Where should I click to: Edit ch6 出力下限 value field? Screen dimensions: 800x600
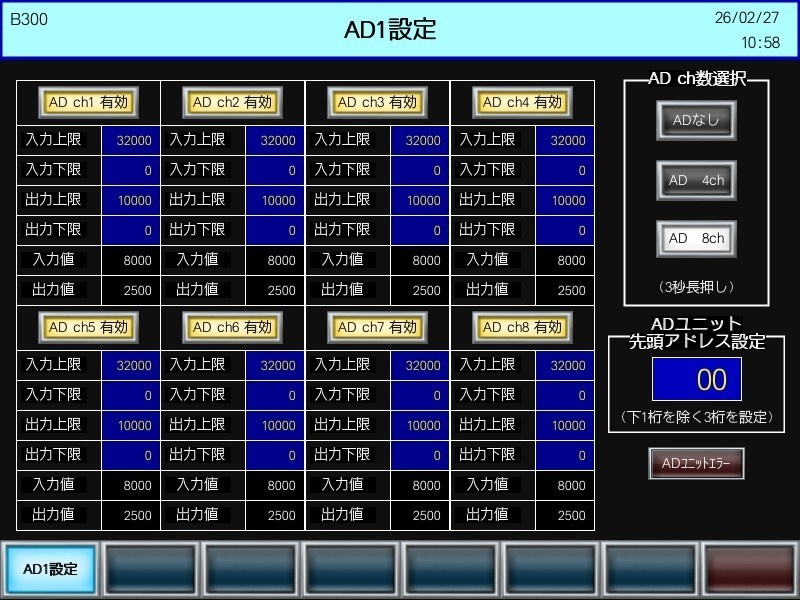(x=275, y=456)
